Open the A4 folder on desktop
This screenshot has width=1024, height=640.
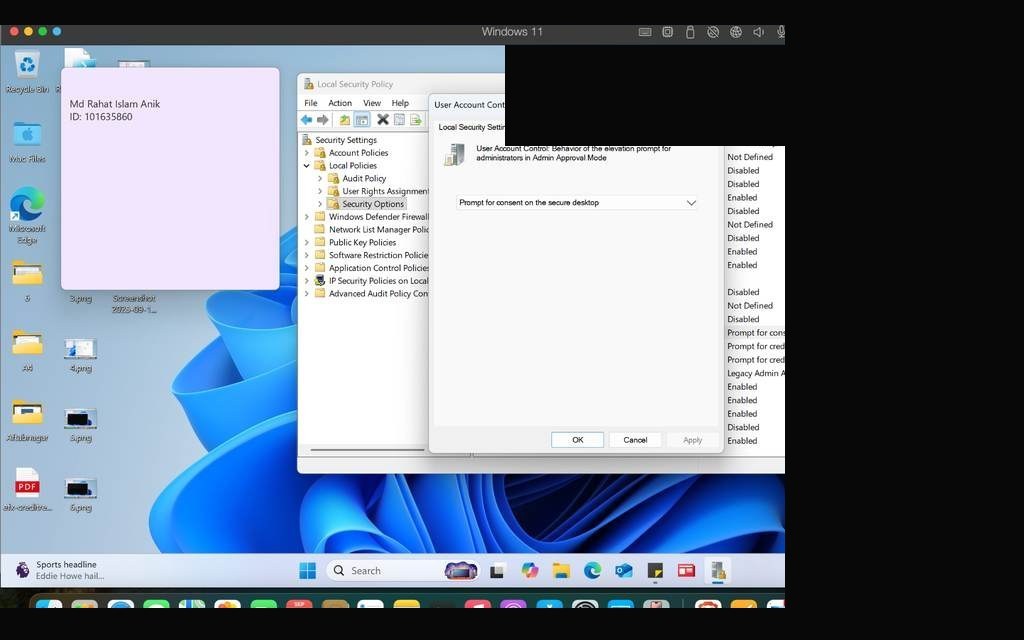point(27,350)
